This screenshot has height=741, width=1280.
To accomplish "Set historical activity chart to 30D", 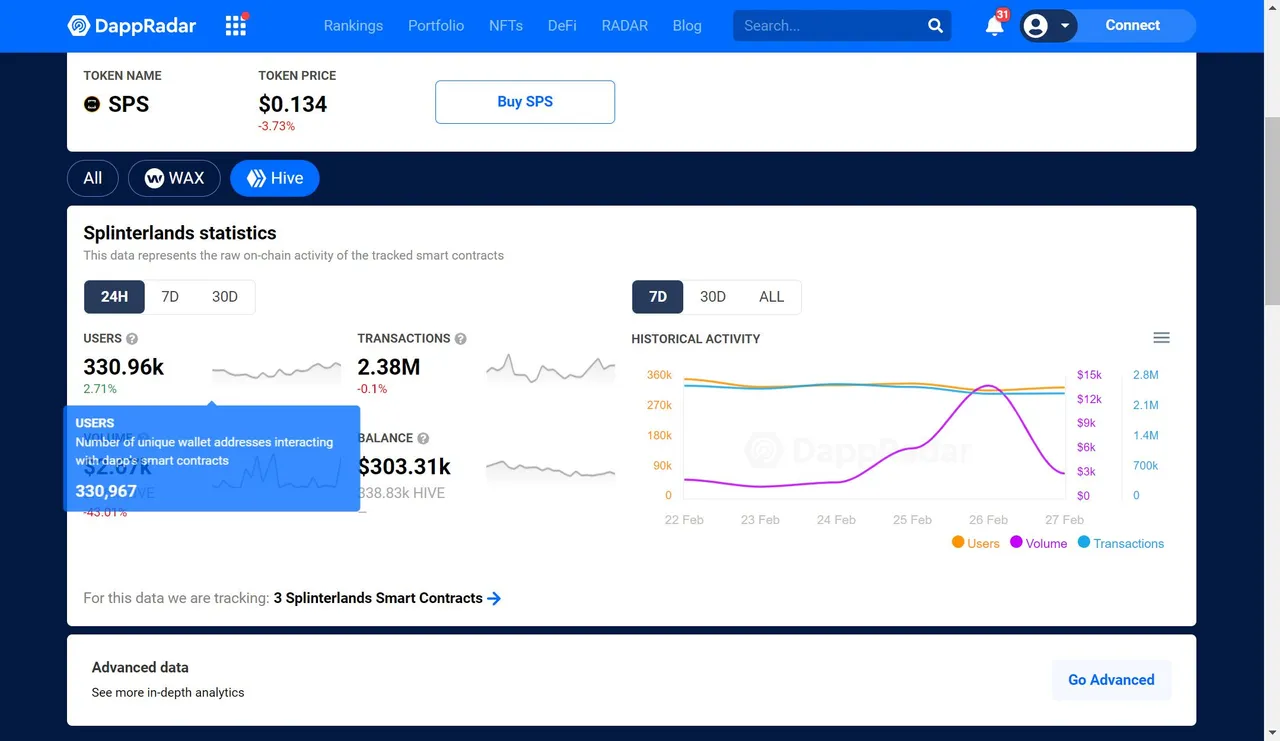I will [713, 297].
